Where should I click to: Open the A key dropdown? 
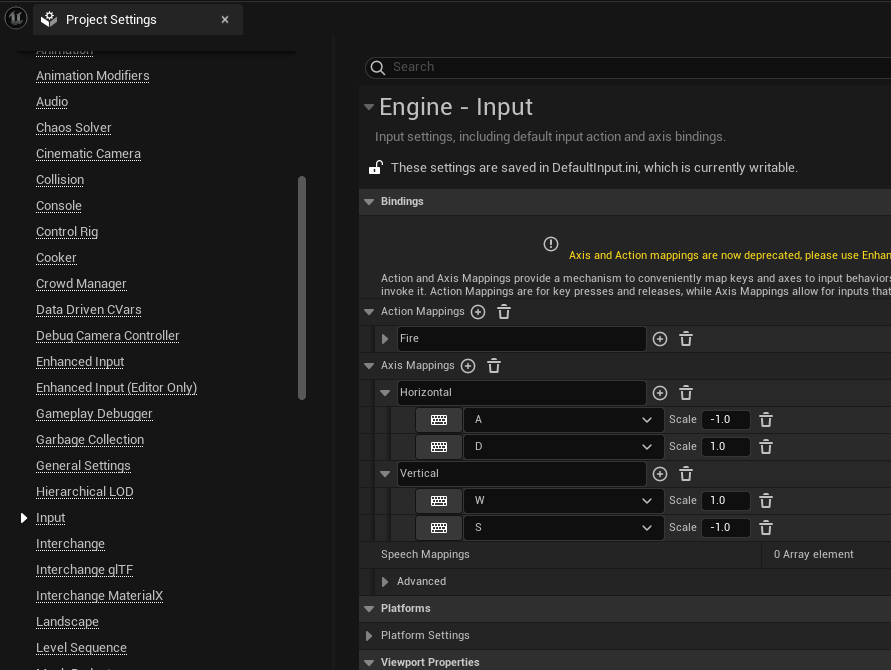pyautogui.click(x=564, y=419)
